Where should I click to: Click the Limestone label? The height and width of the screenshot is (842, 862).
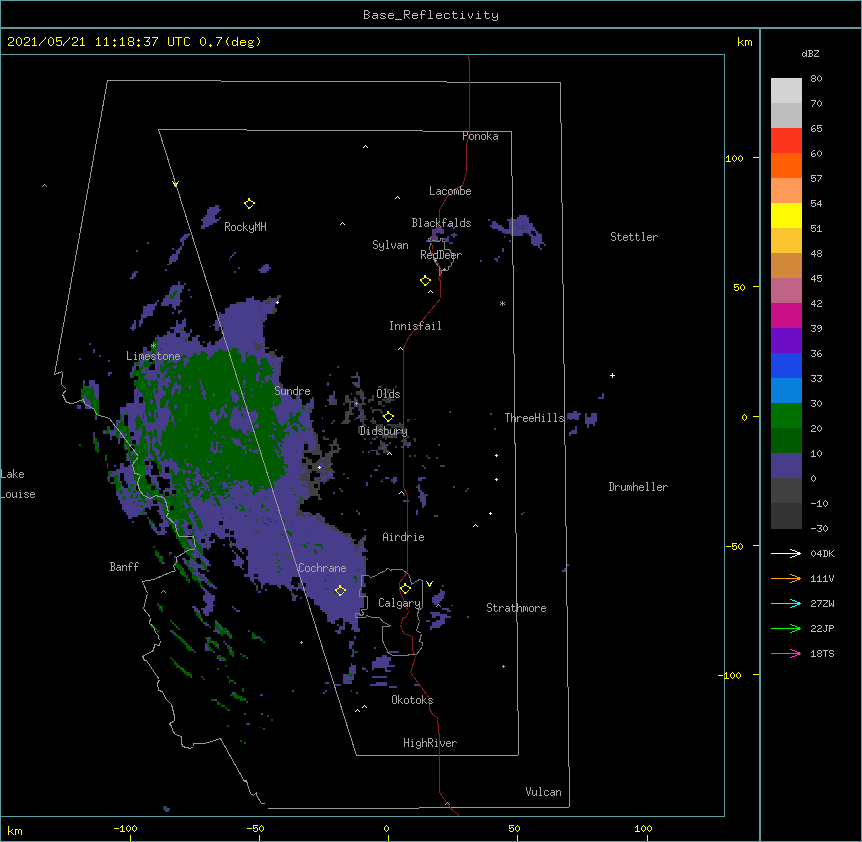pyautogui.click(x=153, y=356)
